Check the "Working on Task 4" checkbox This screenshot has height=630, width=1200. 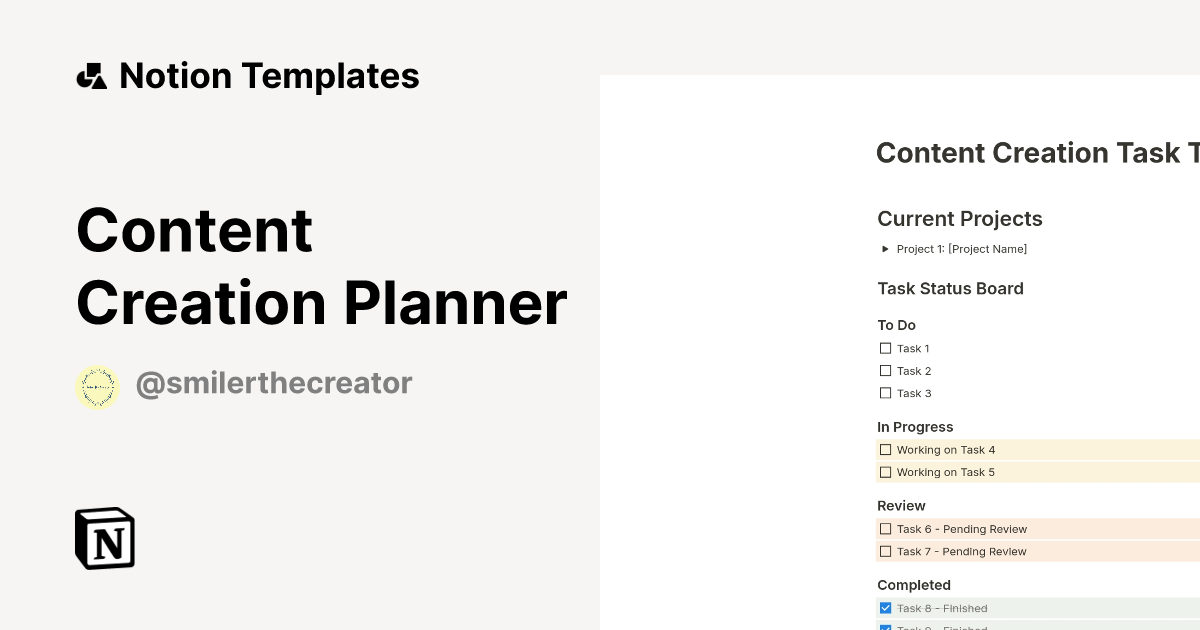pos(886,449)
